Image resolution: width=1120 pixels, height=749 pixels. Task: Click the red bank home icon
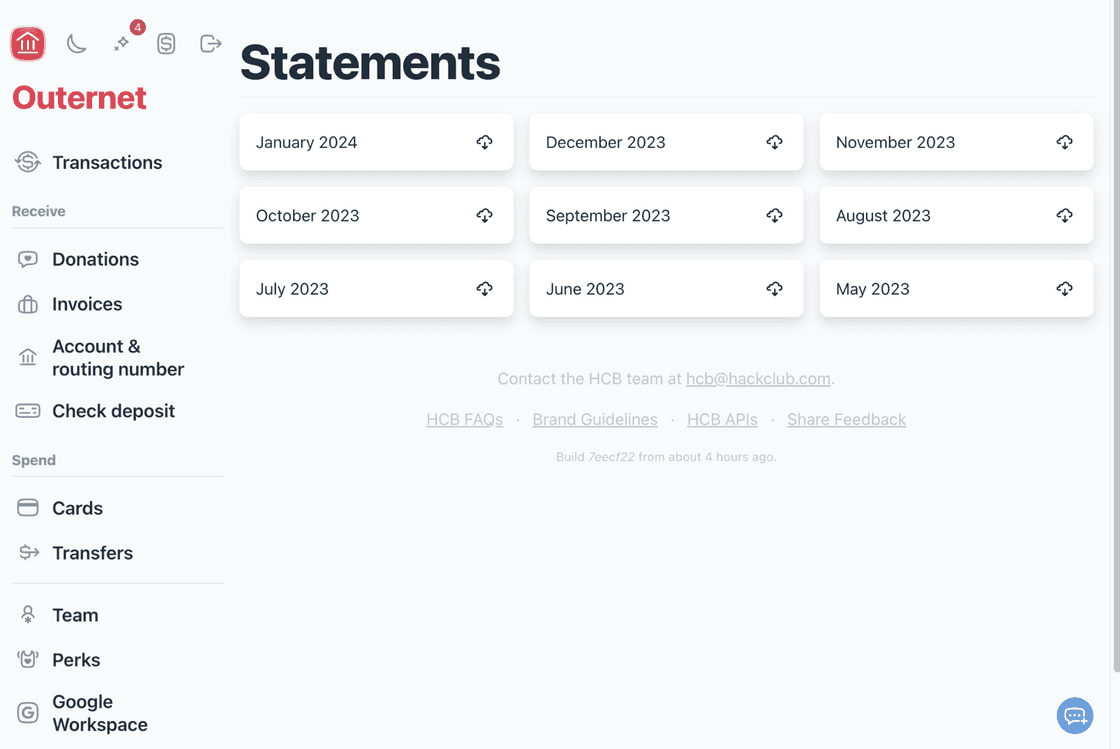point(28,43)
